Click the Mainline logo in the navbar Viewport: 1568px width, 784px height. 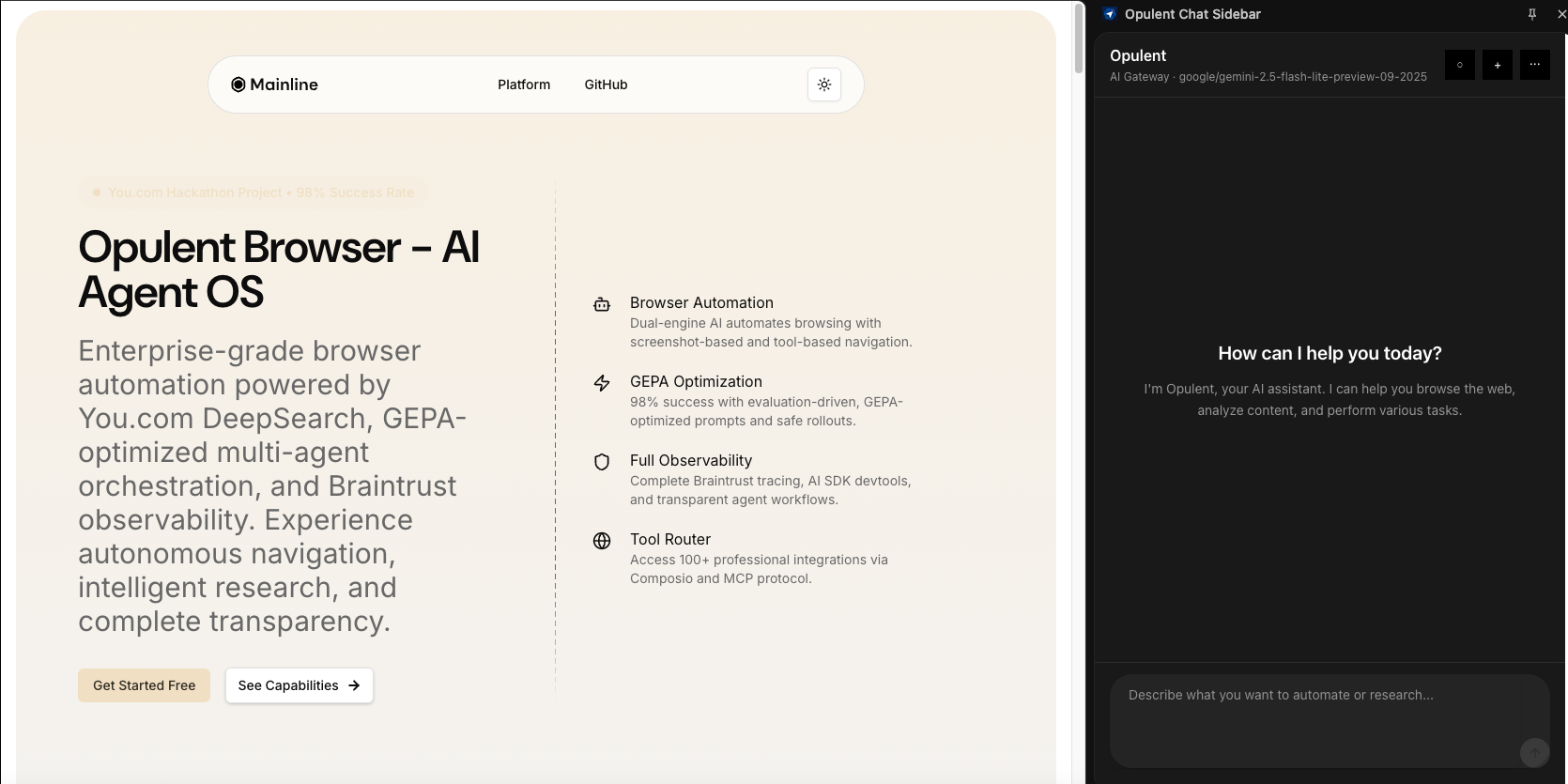click(274, 85)
